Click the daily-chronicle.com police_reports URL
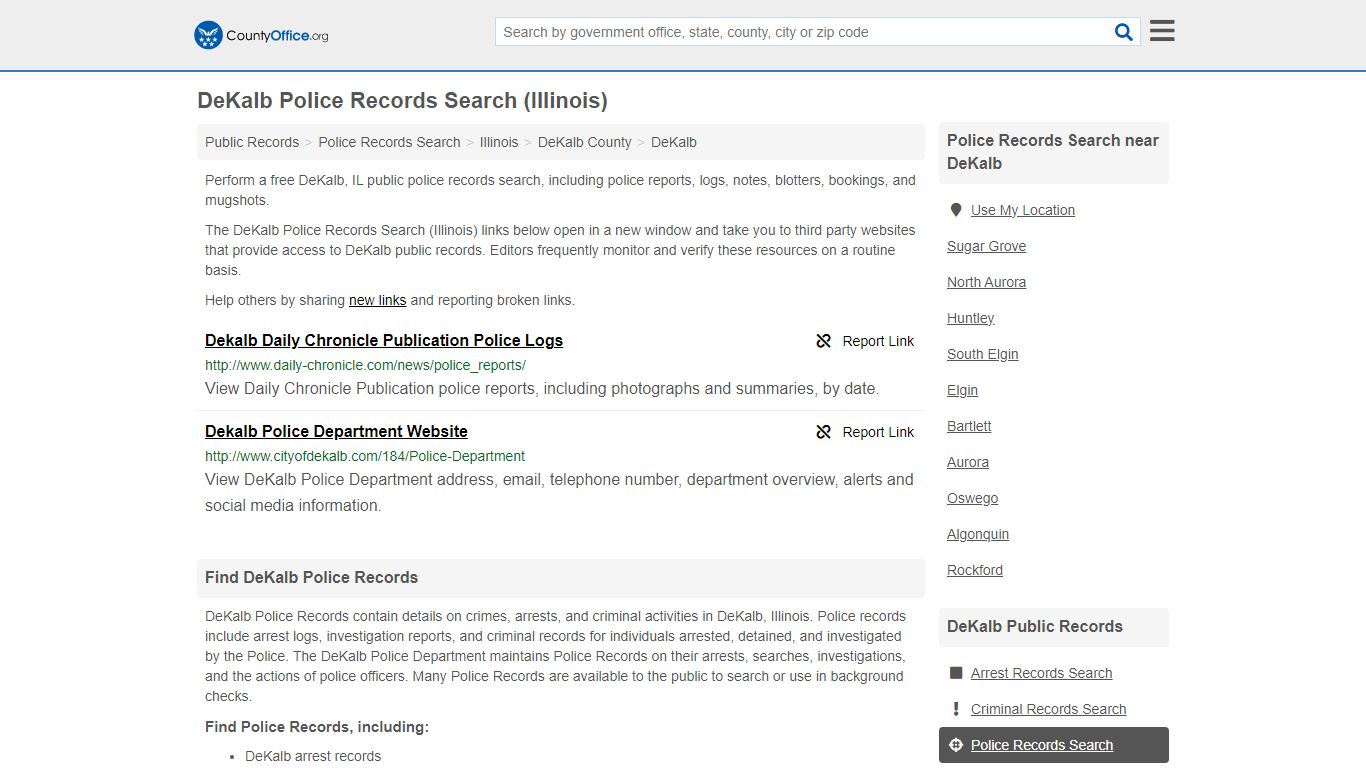This screenshot has height=768, width=1366. click(365, 365)
